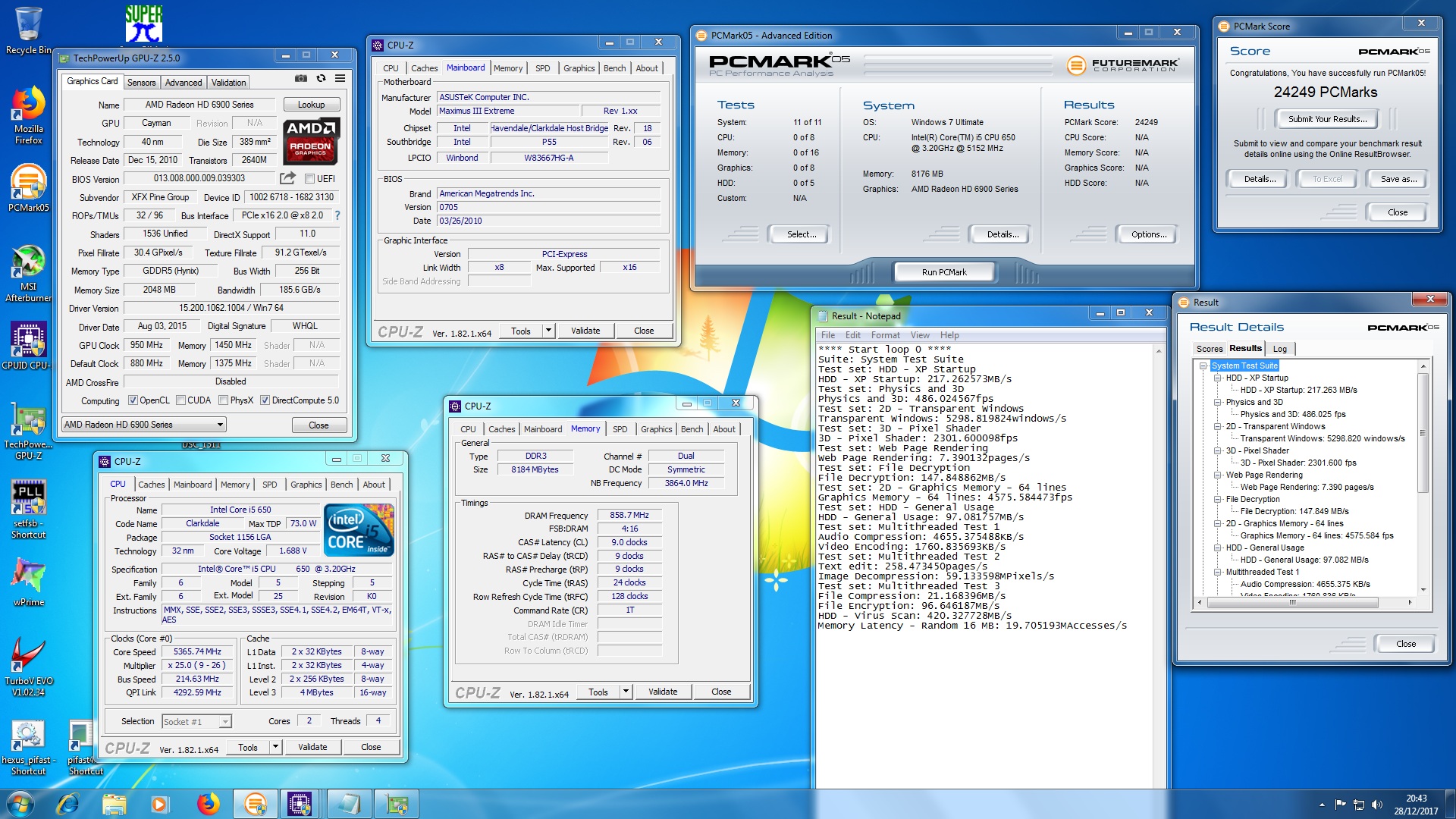Toggle CUDA checkbox in GPU-Z
1456x819 pixels.
181,400
